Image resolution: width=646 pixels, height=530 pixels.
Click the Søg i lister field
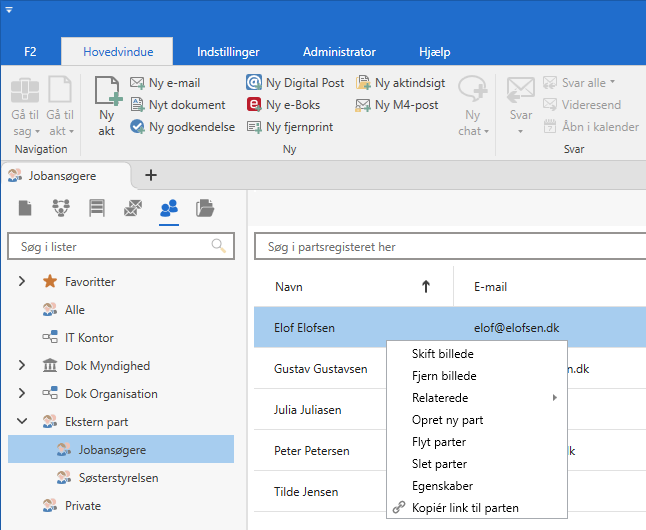click(x=121, y=246)
